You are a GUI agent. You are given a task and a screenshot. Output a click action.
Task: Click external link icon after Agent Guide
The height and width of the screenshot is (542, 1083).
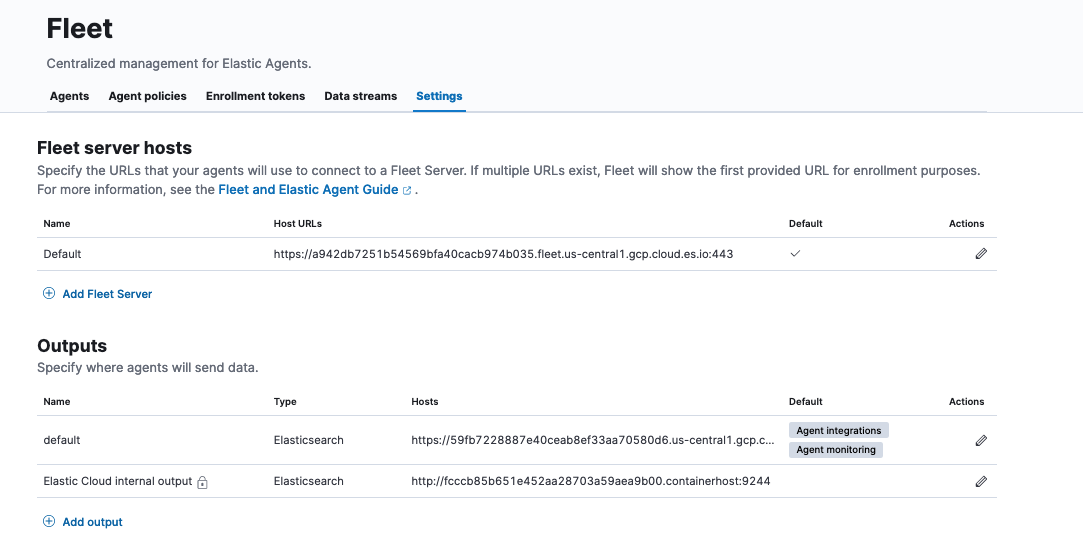tap(407, 190)
